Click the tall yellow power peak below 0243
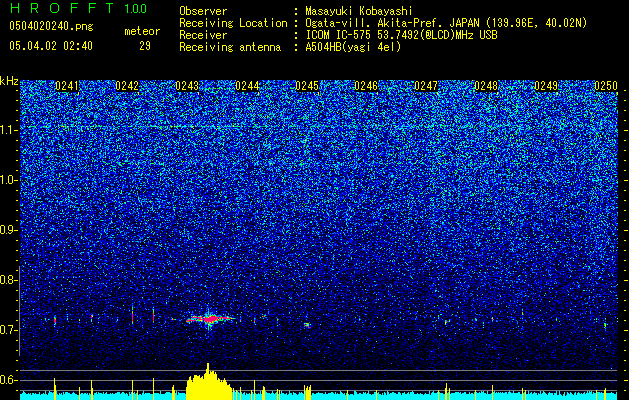Viewport: 629px width, 400px height. 208,381
